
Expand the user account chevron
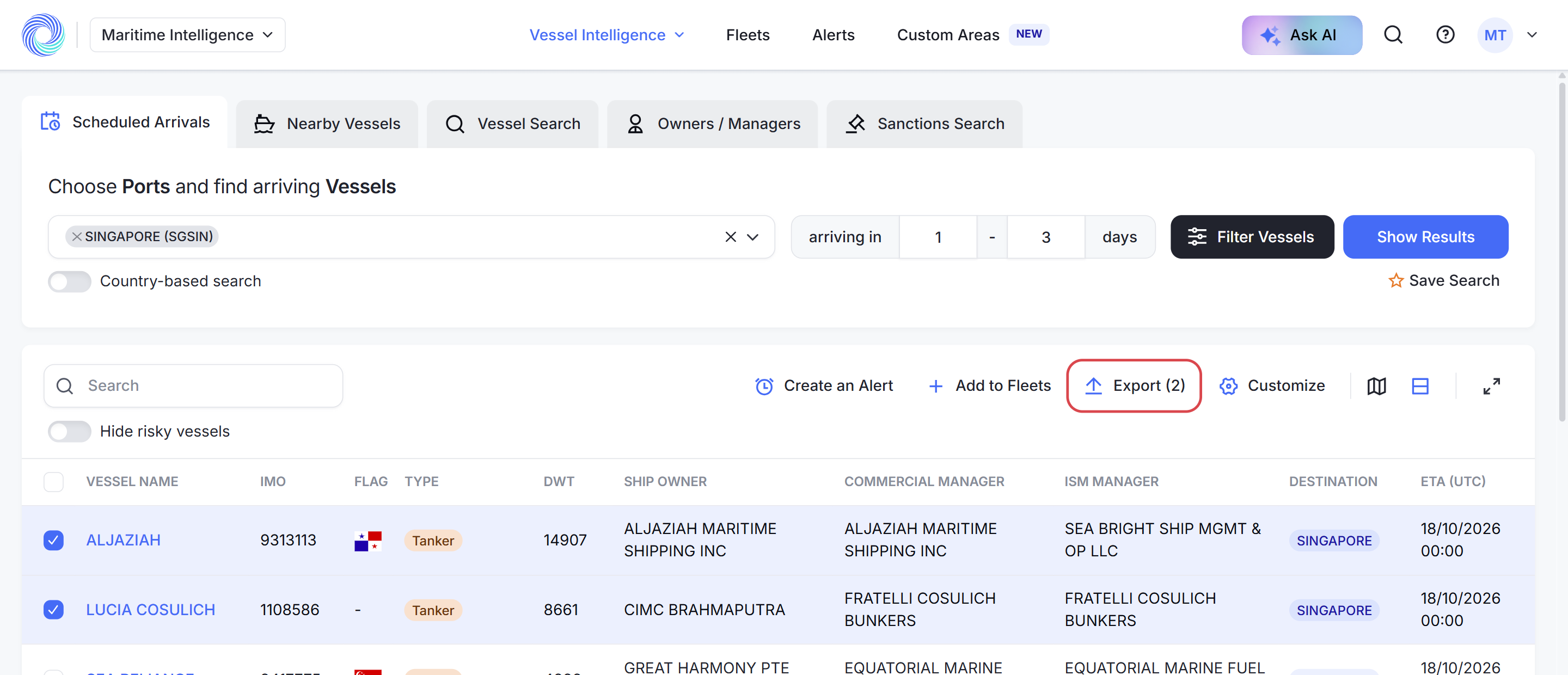pyautogui.click(x=1532, y=35)
